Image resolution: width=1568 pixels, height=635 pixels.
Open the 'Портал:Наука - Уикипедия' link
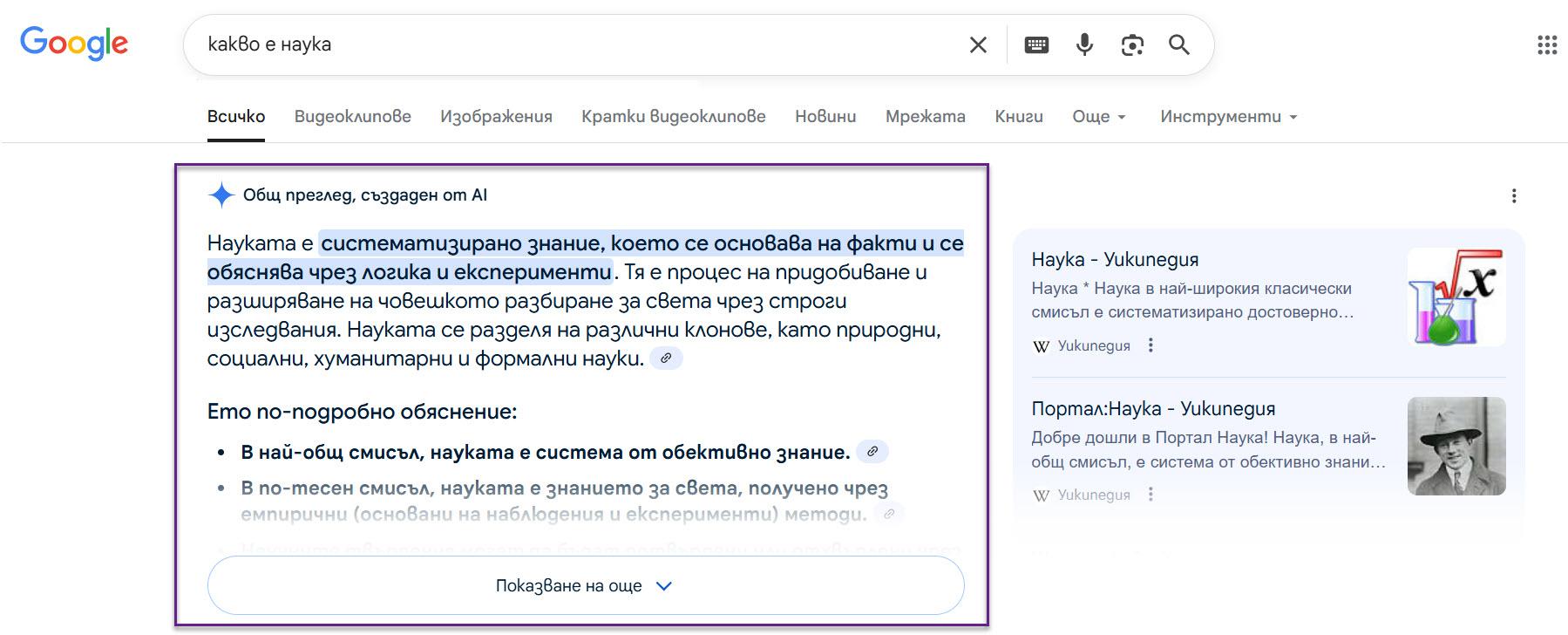tap(1153, 409)
